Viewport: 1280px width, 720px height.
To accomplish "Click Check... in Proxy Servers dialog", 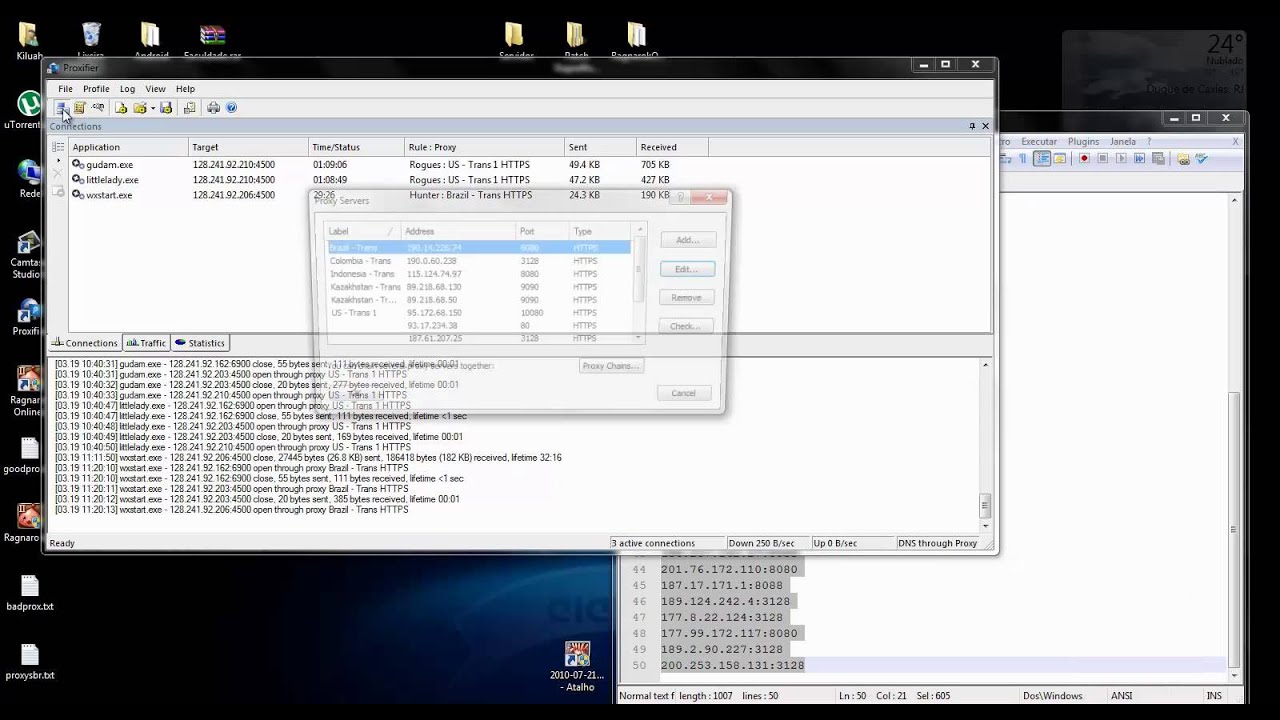I will (x=687, y=326).
